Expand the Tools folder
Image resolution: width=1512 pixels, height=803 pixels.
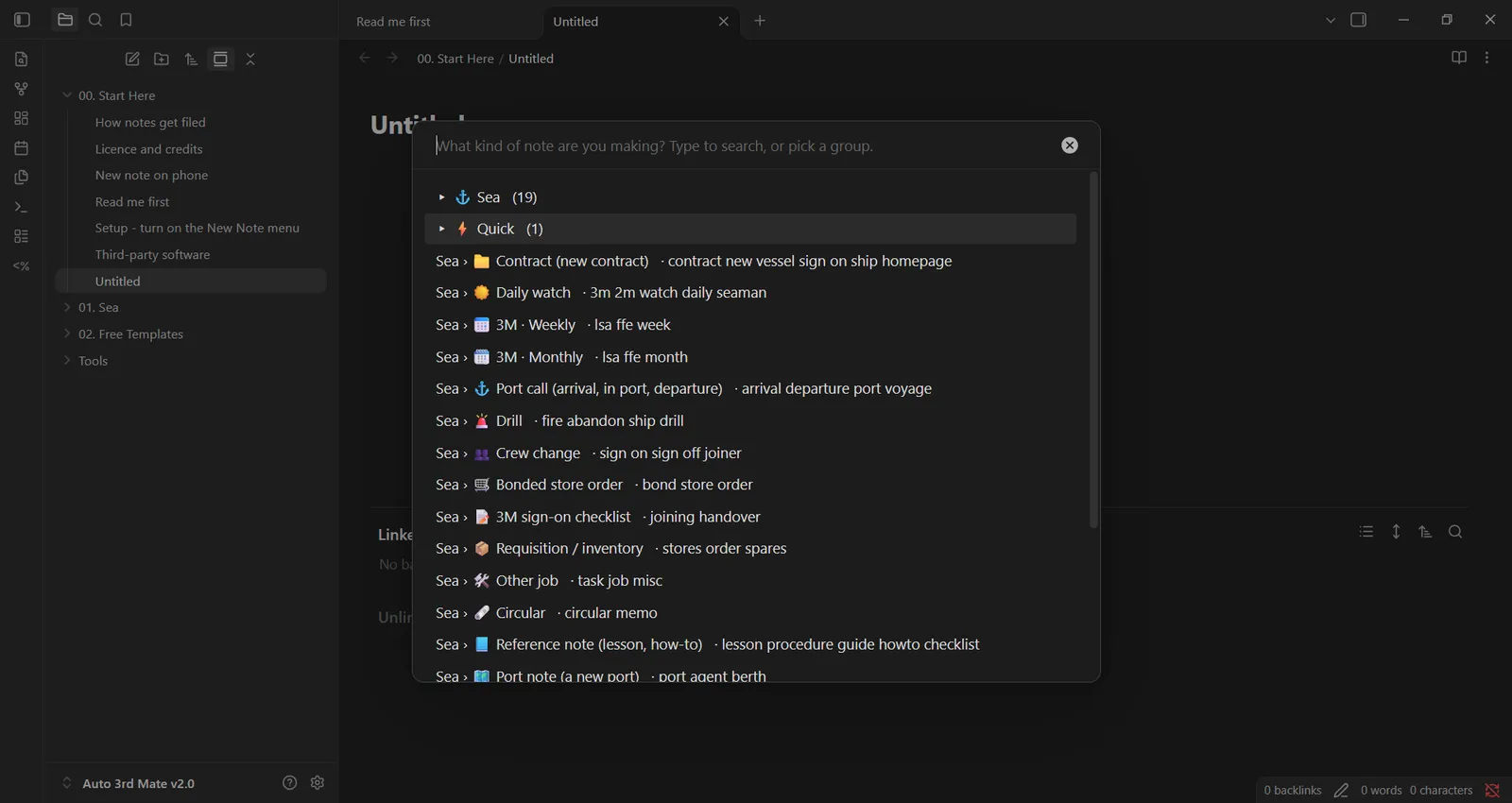pos(67,360)
